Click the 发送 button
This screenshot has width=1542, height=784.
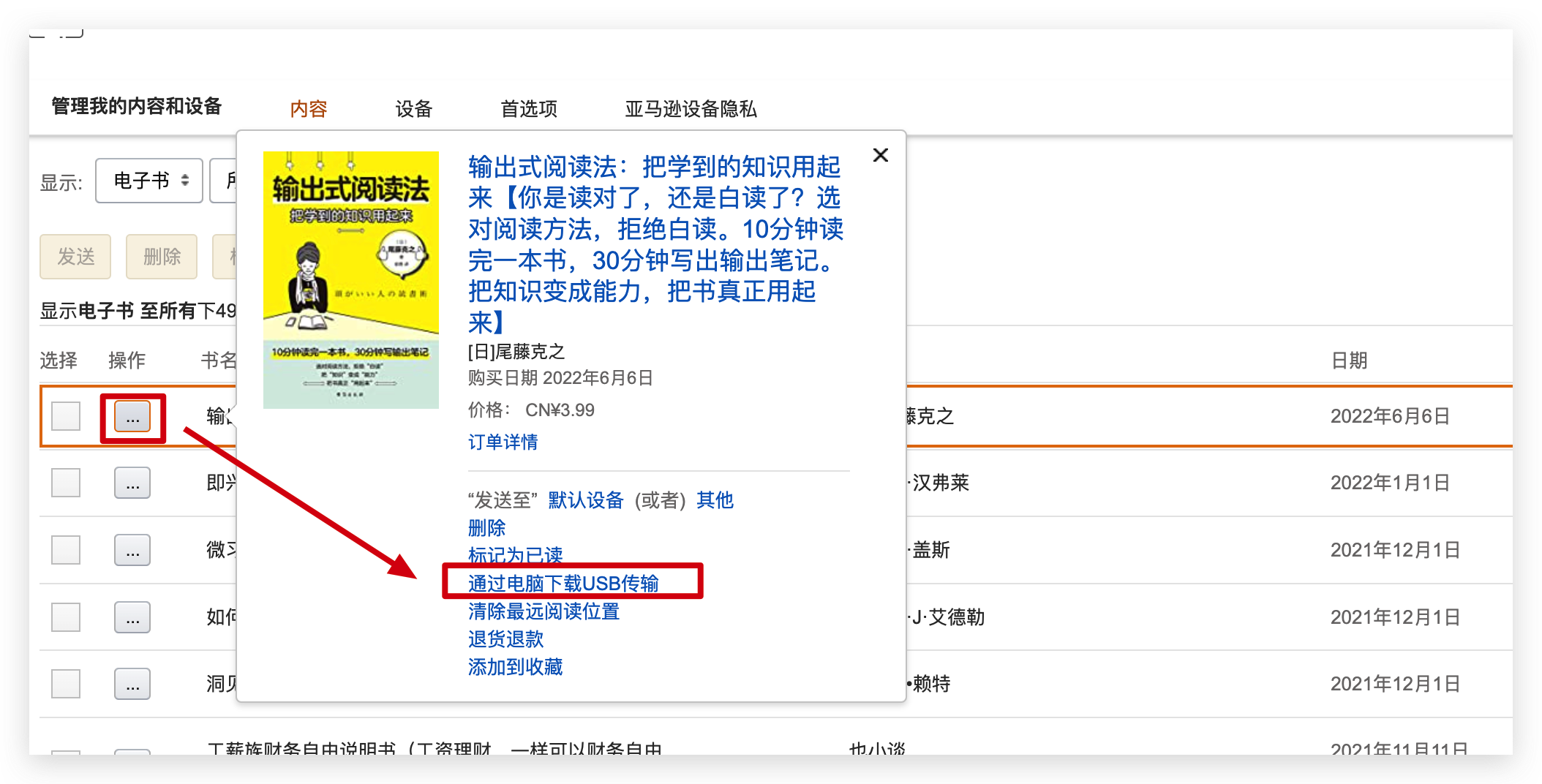(75, 257)
